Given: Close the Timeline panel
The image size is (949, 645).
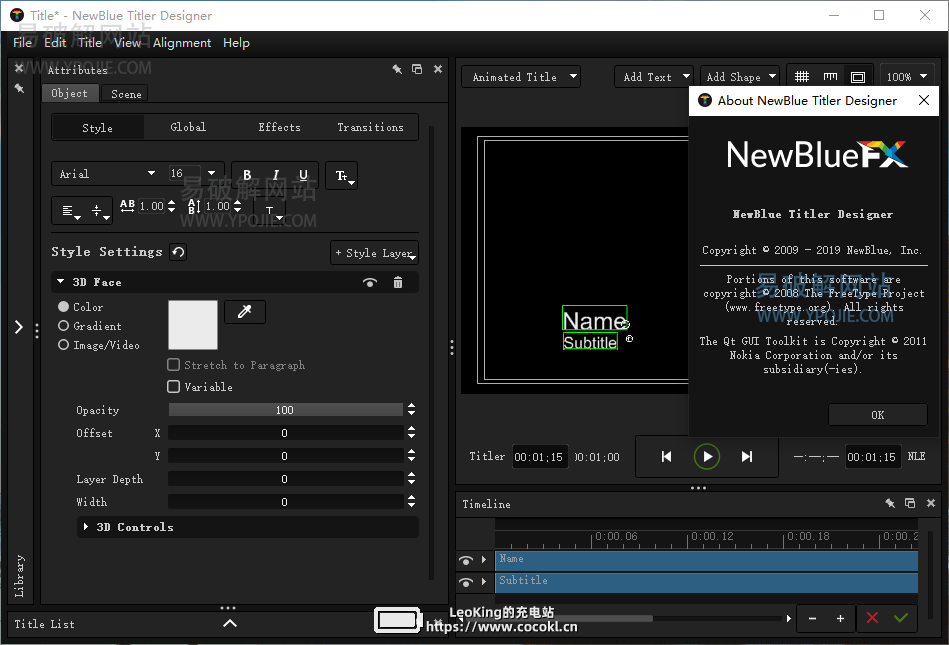Looking at the screenshot, I should [x=931, y=503].
